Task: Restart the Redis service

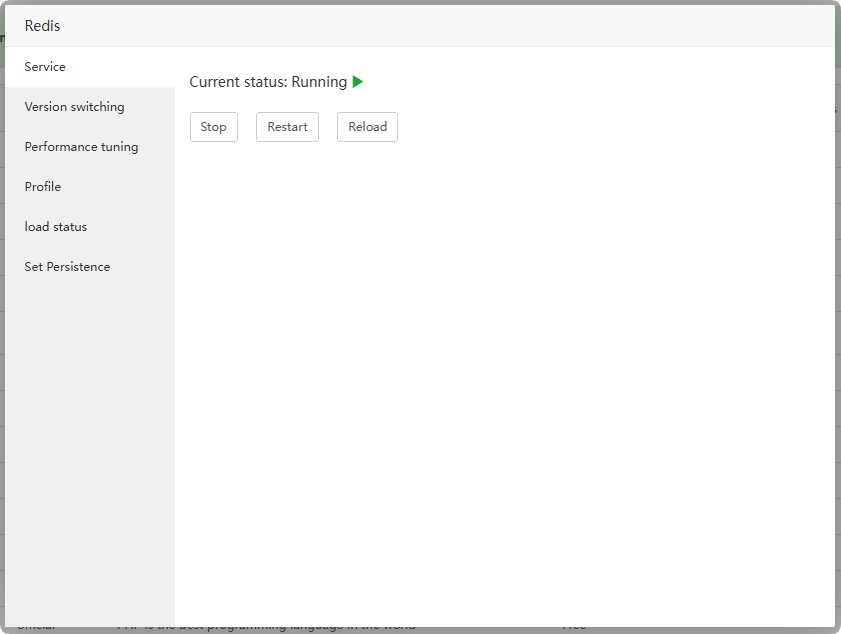Action: 287,127
